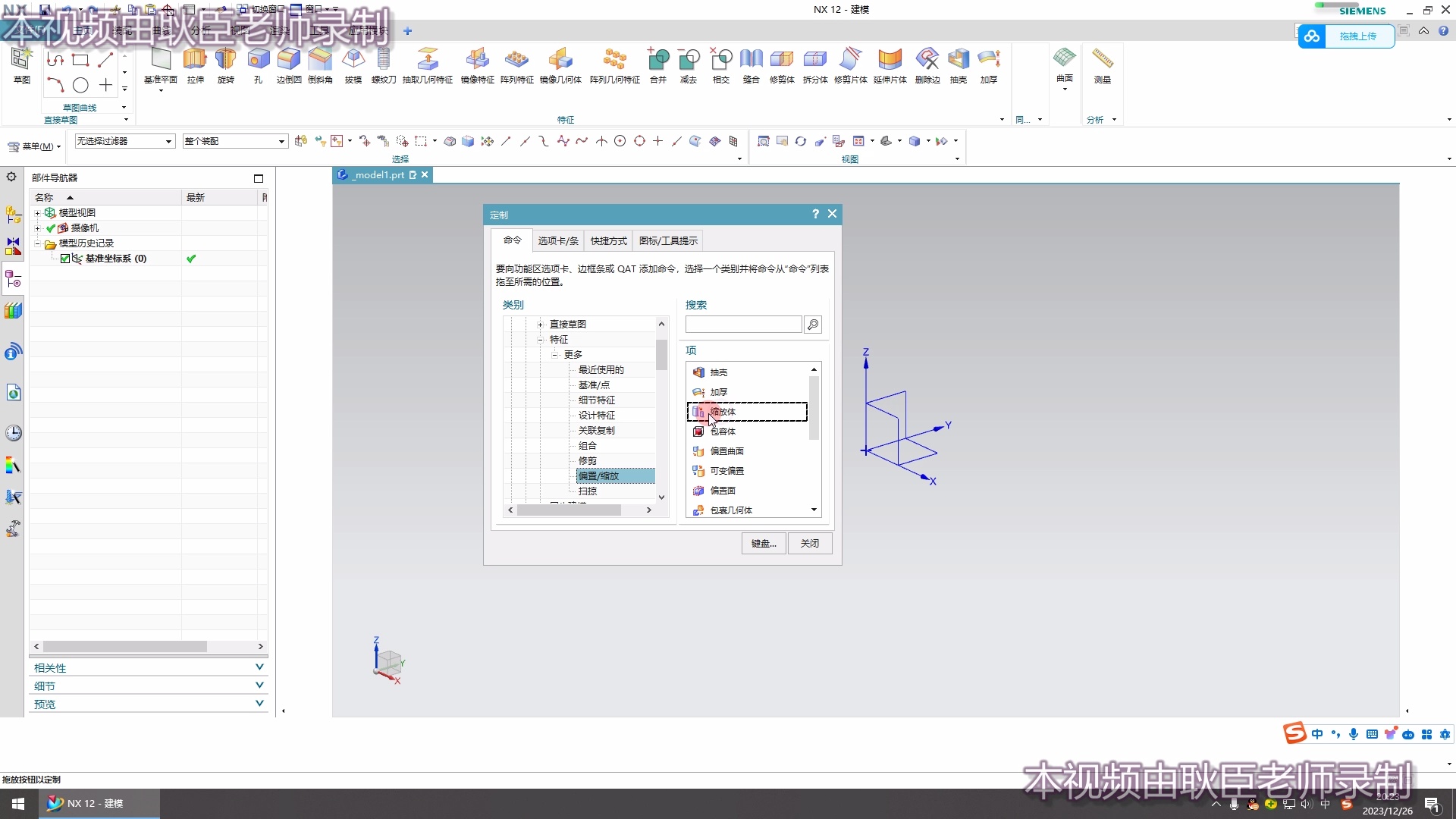Select the 旋转 (Revolve) feature icon
Image resolution: width=1456 pixels, height=819 pixels.
click(226, 60)
